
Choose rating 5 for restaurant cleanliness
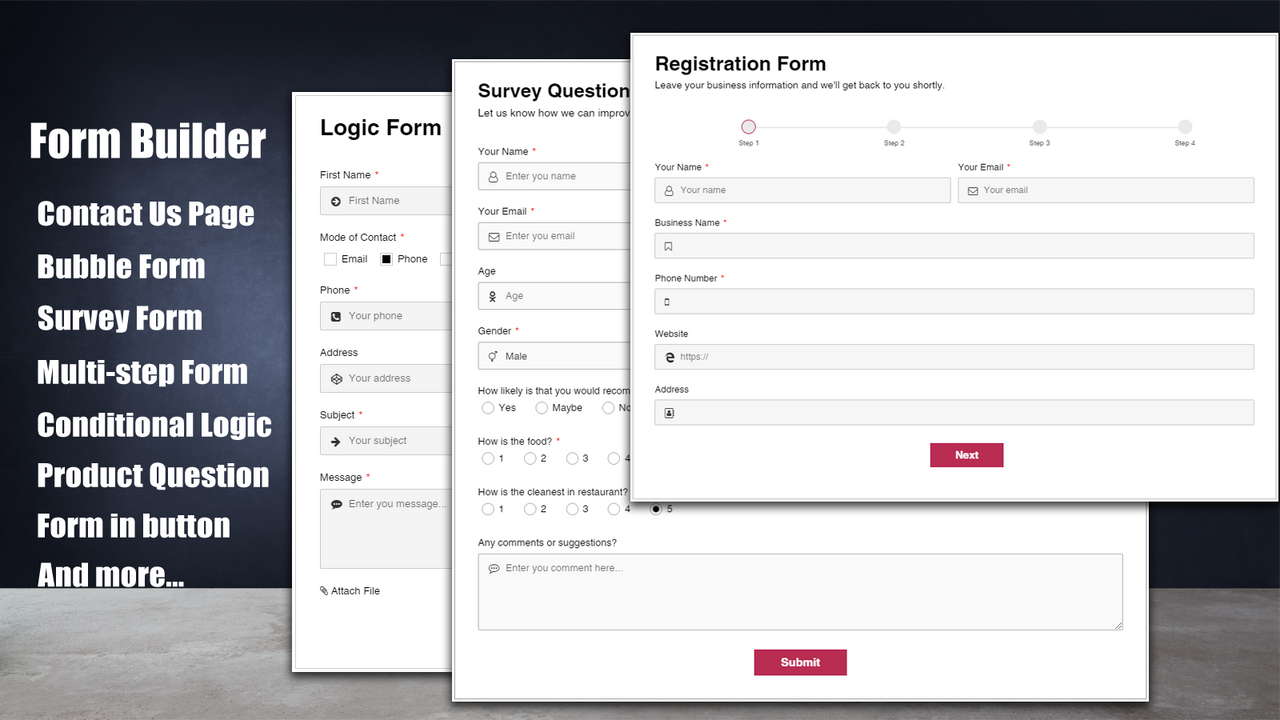point(656,509)
